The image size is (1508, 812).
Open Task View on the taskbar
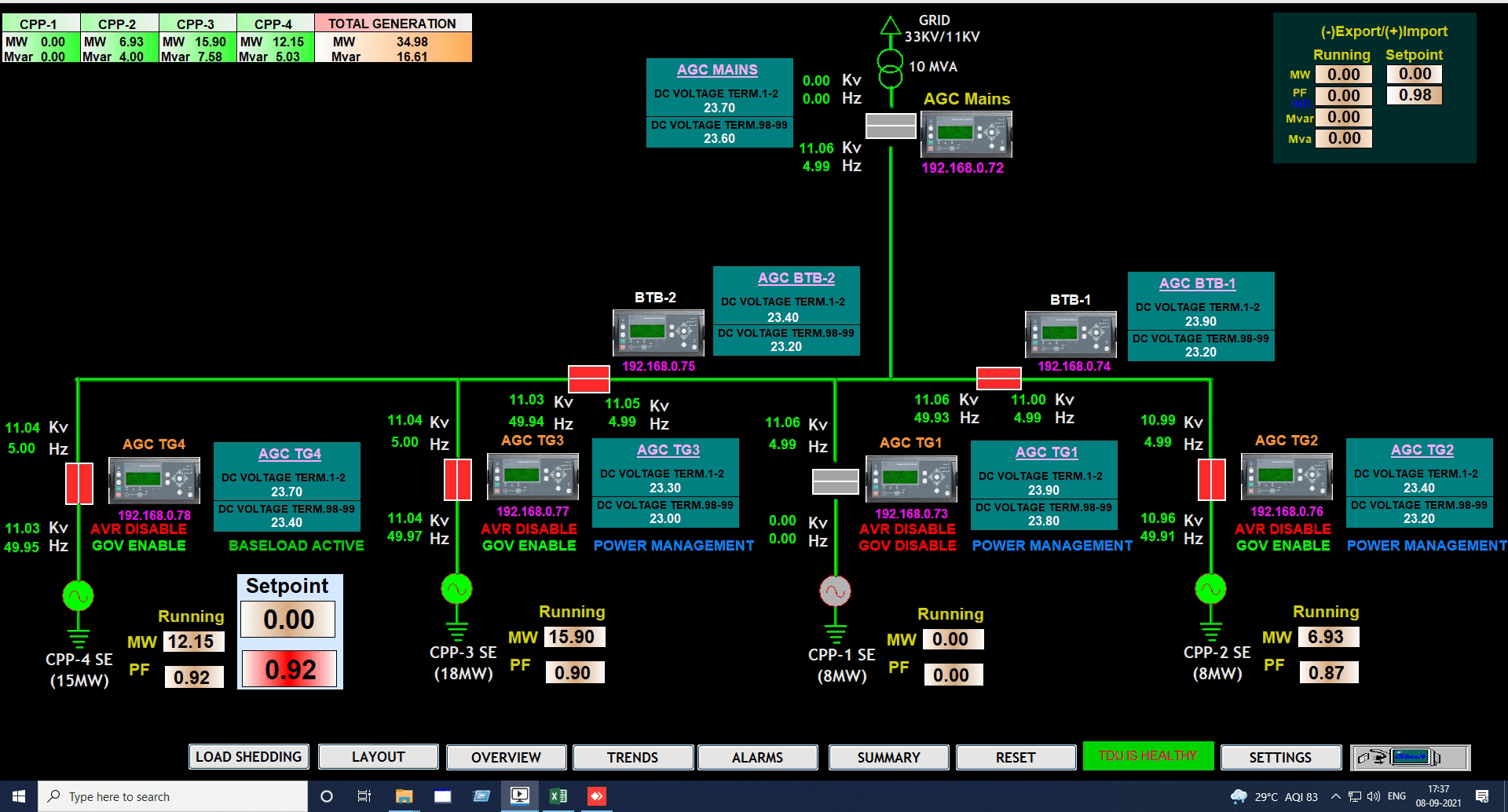pos(364,796)
